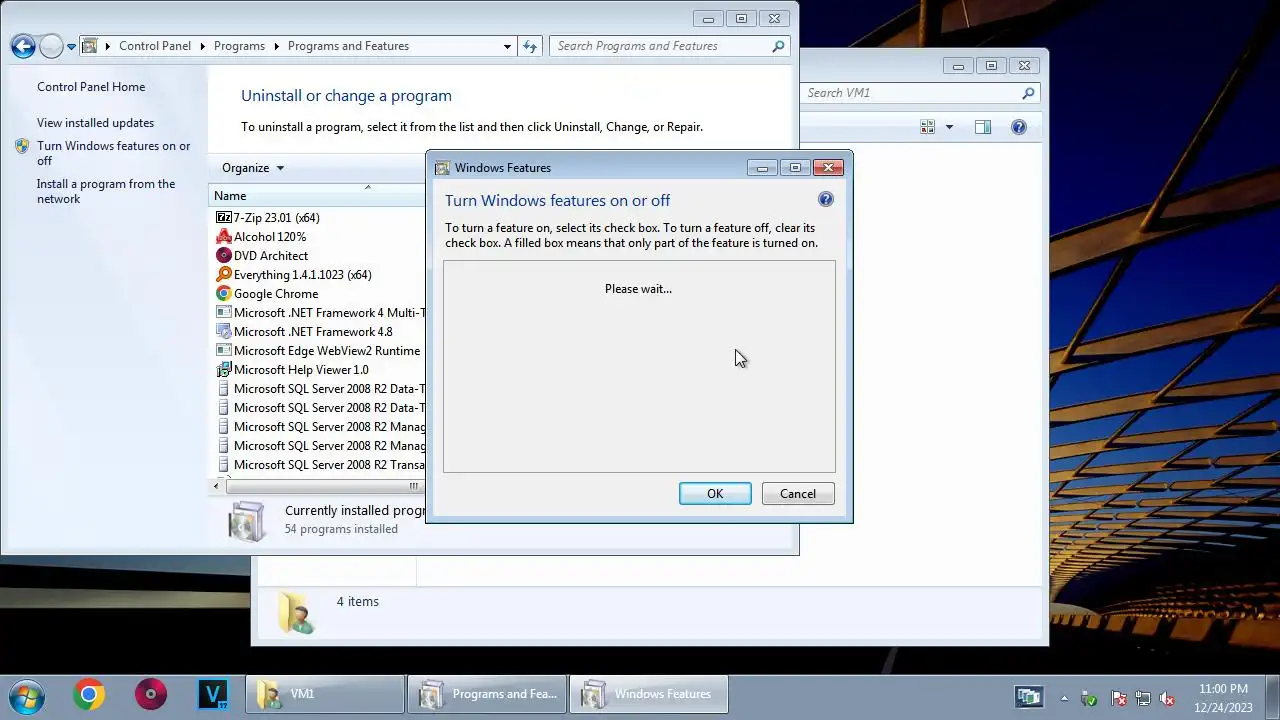Show hidden tray icons arrow
This screenshot has height=720, width=1280.
tap(1063, 699)
